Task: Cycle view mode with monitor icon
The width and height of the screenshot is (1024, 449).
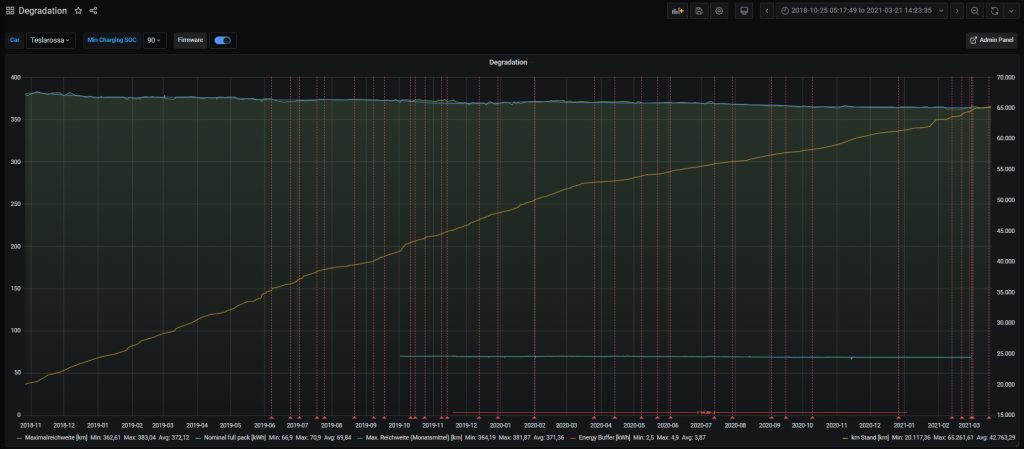Action: tap(744, 11)
